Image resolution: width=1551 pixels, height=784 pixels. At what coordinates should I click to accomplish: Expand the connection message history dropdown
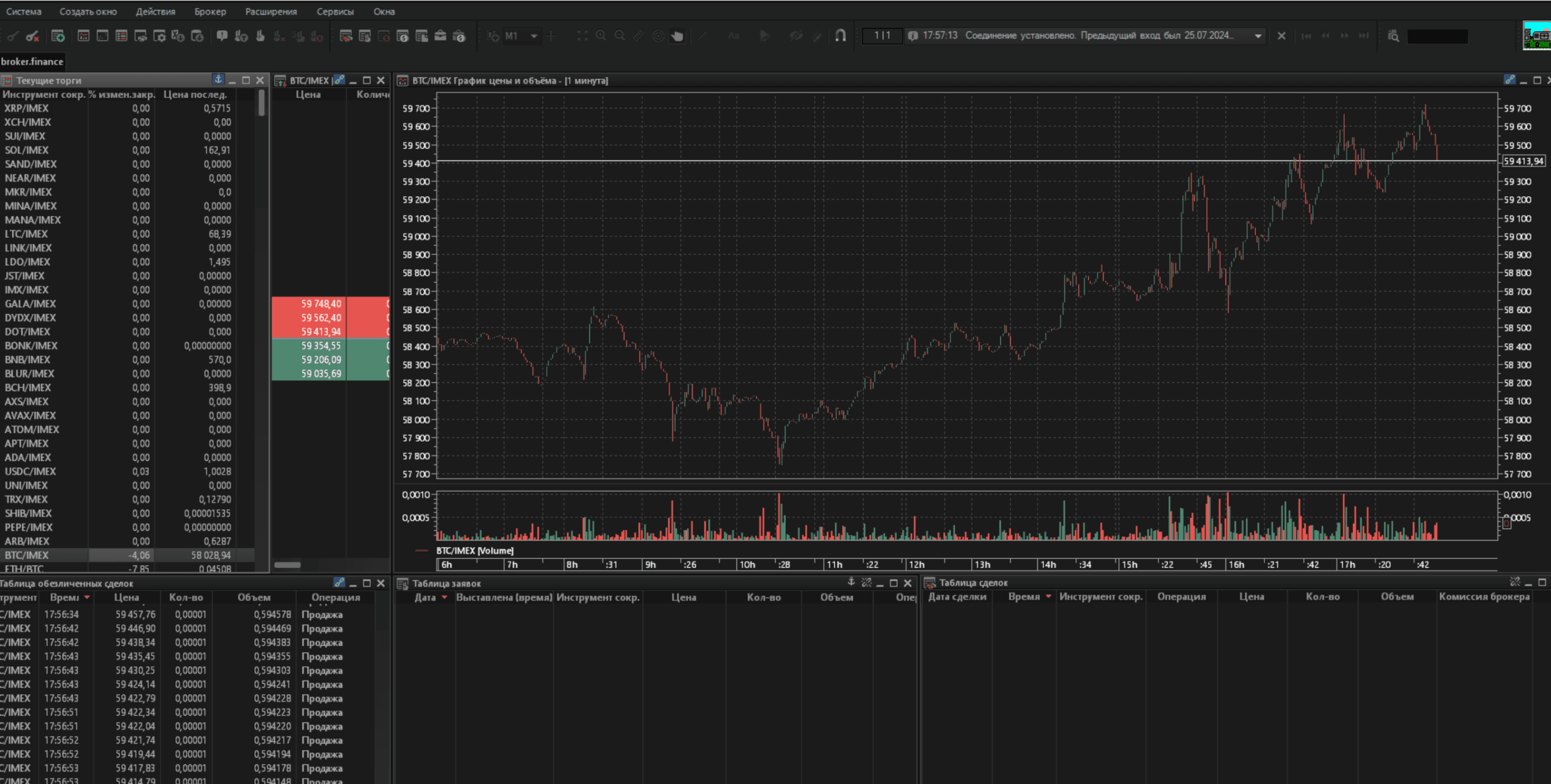[1257, 36]
